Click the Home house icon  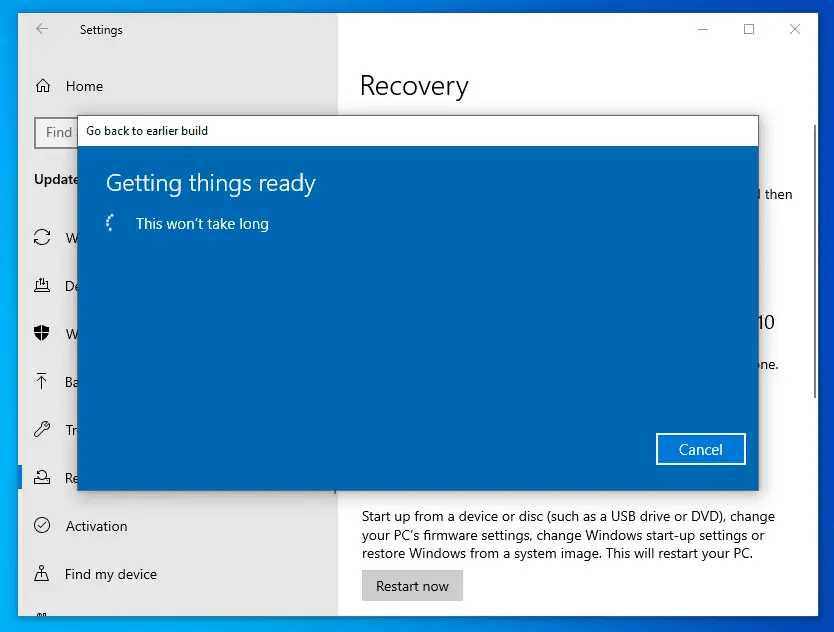point(42,86)
